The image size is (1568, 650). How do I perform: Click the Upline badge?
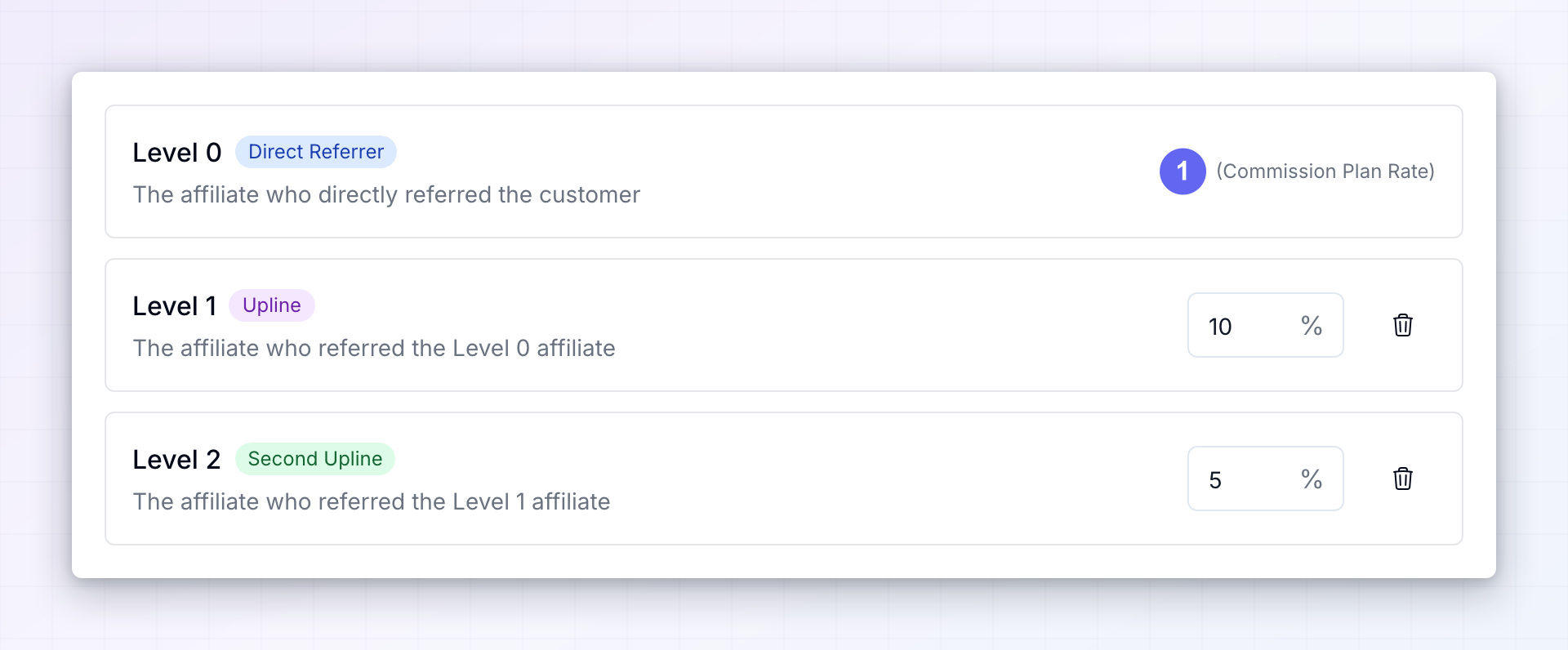point(272,305)
